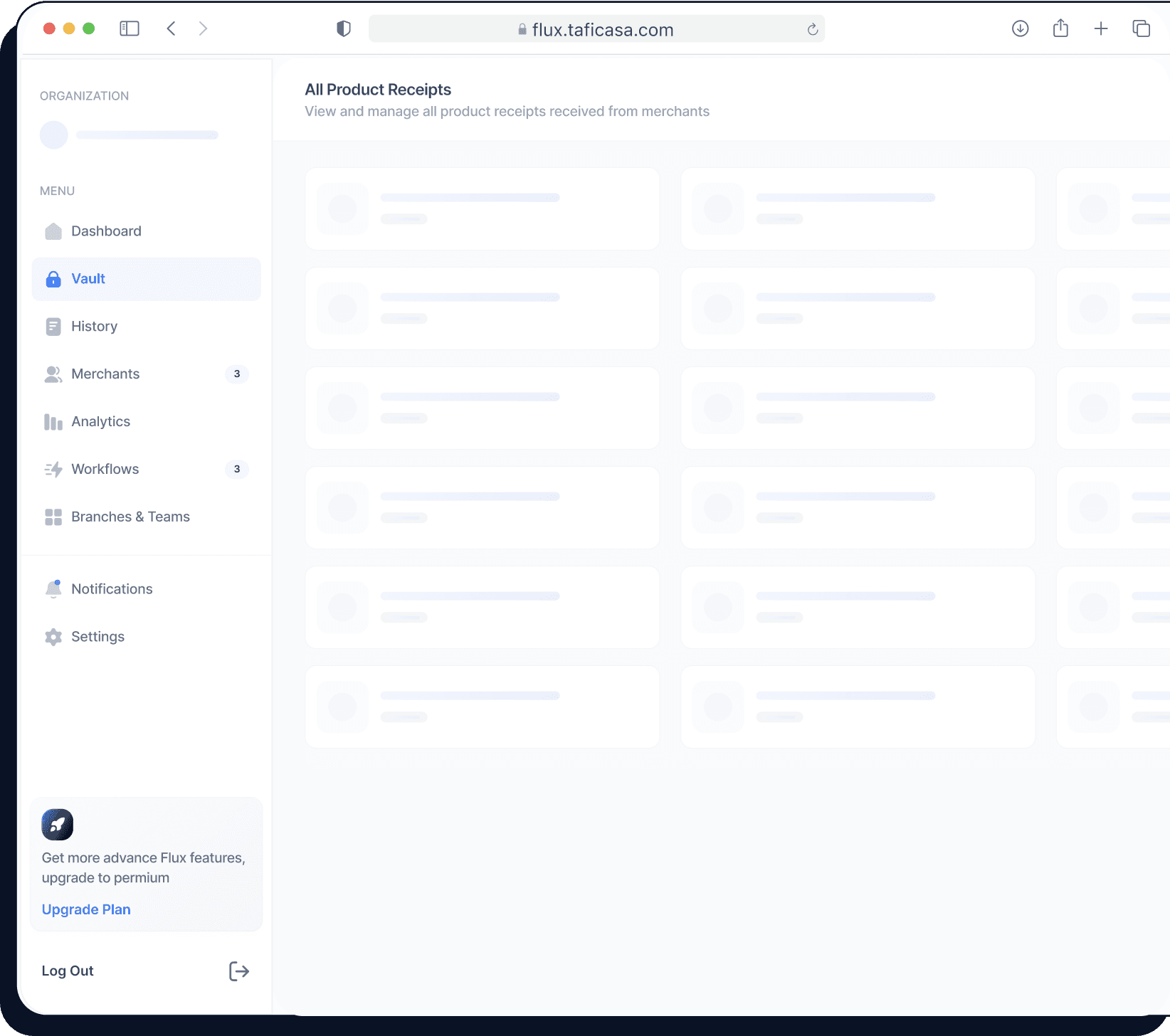Click the Workflows badge showing 3
1170x1036 pixels.
coord(237,470)
